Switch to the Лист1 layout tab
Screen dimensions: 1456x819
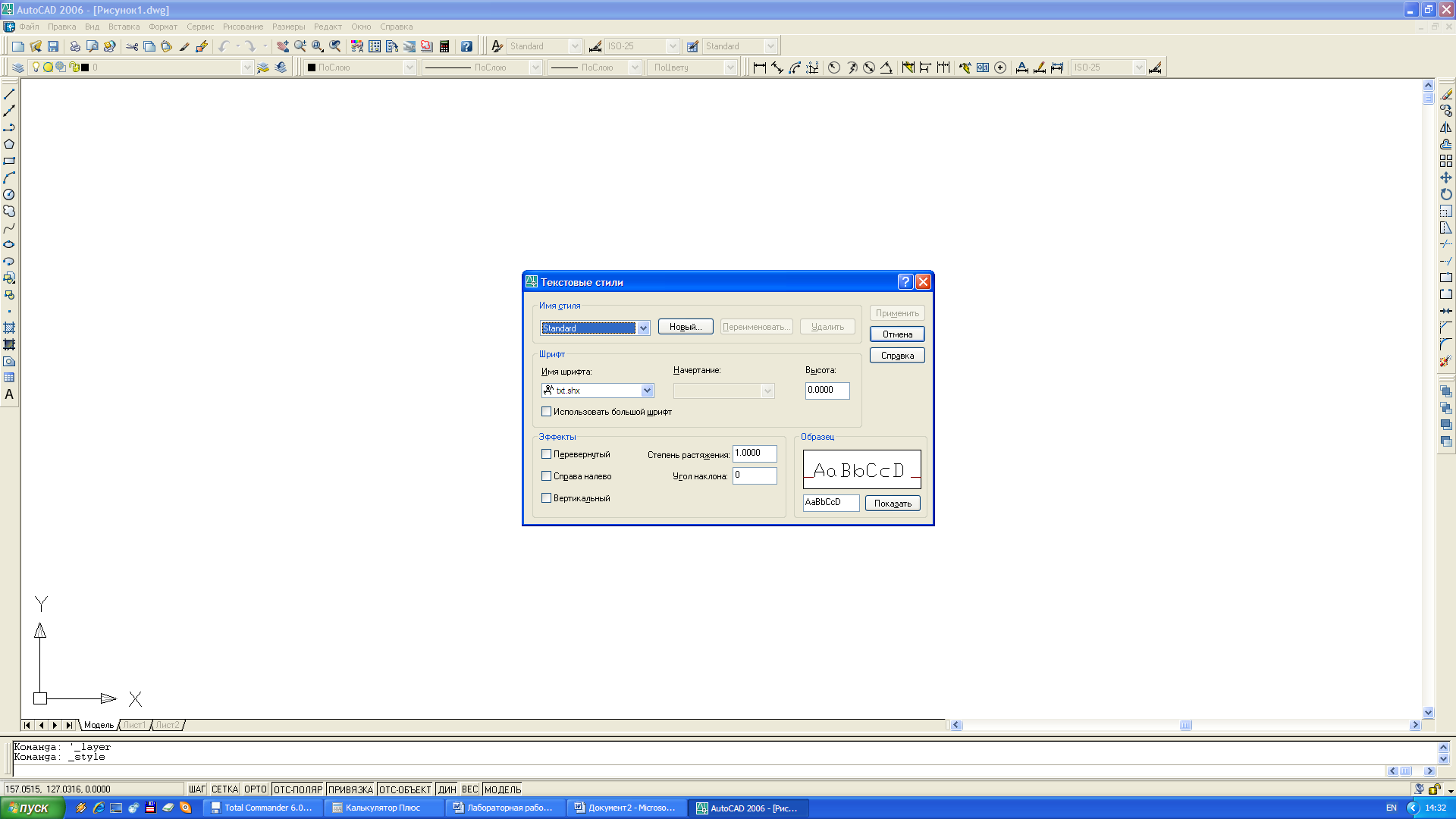(134, 725)
